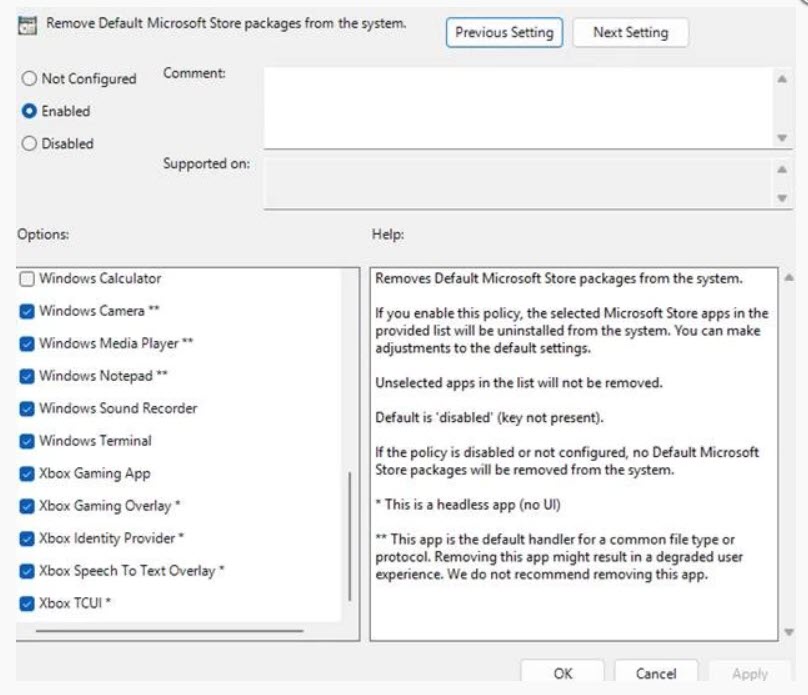
Task: Uncheck the Windows Notepad checkbox
Action: 27,376
